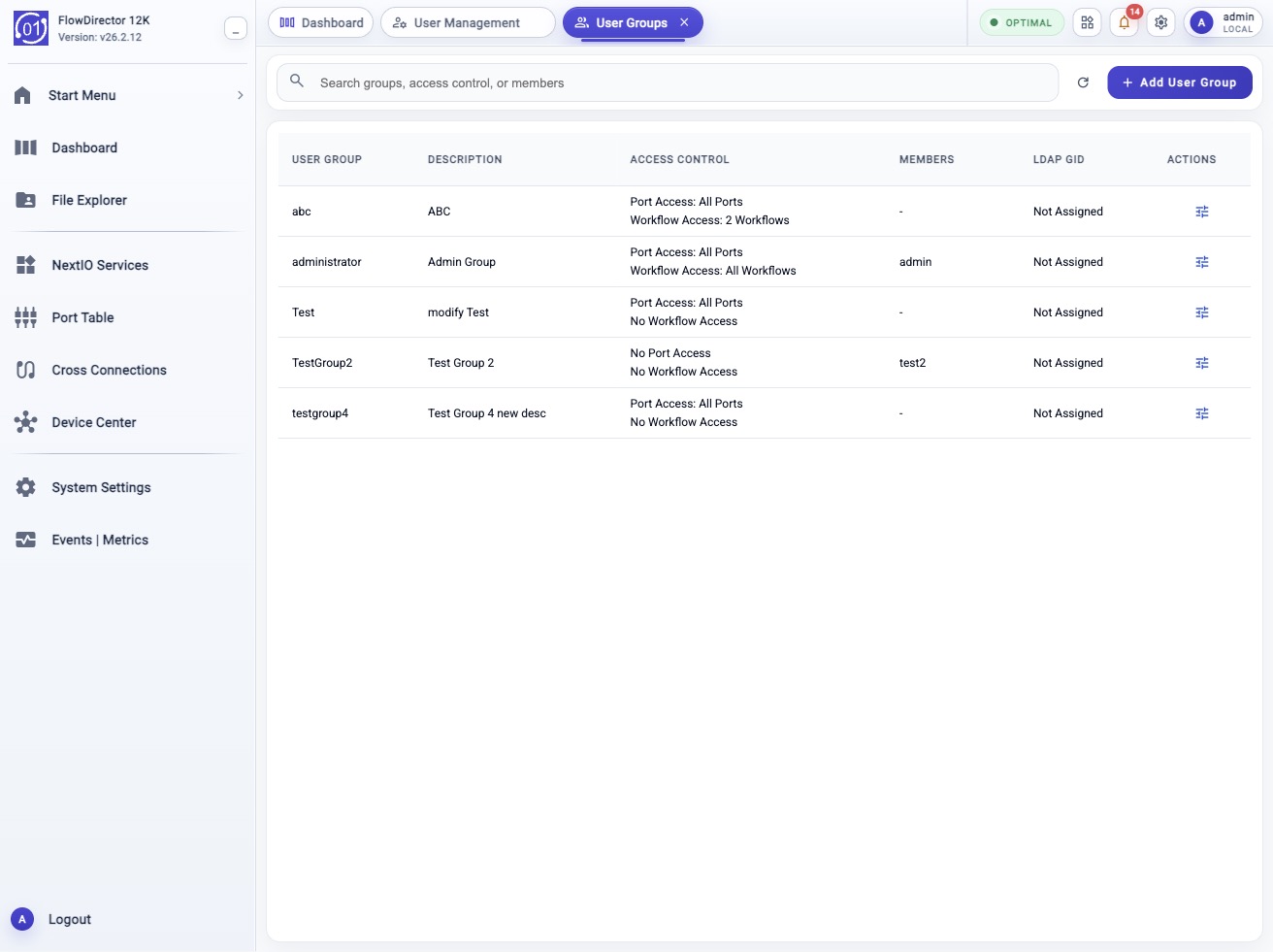Viewport: 1273px width, 952px height.
Task: Click the admin LOCAL account label
Action: tap(1238, 22)
